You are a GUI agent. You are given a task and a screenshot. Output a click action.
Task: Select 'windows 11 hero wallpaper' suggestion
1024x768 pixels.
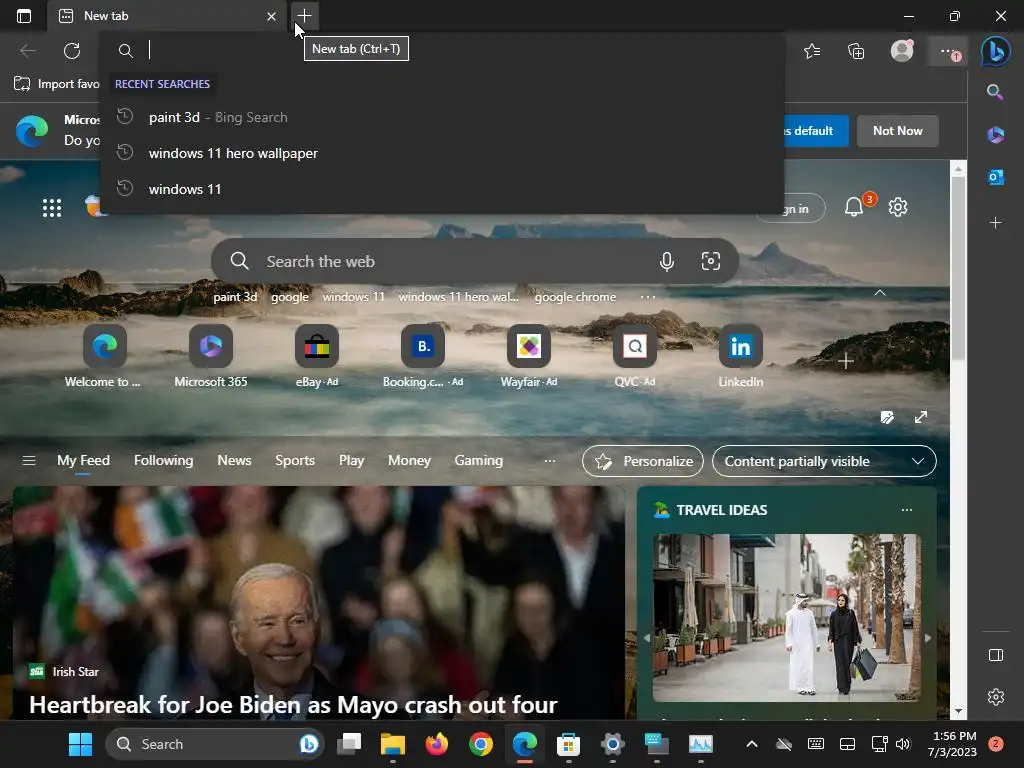442,153
